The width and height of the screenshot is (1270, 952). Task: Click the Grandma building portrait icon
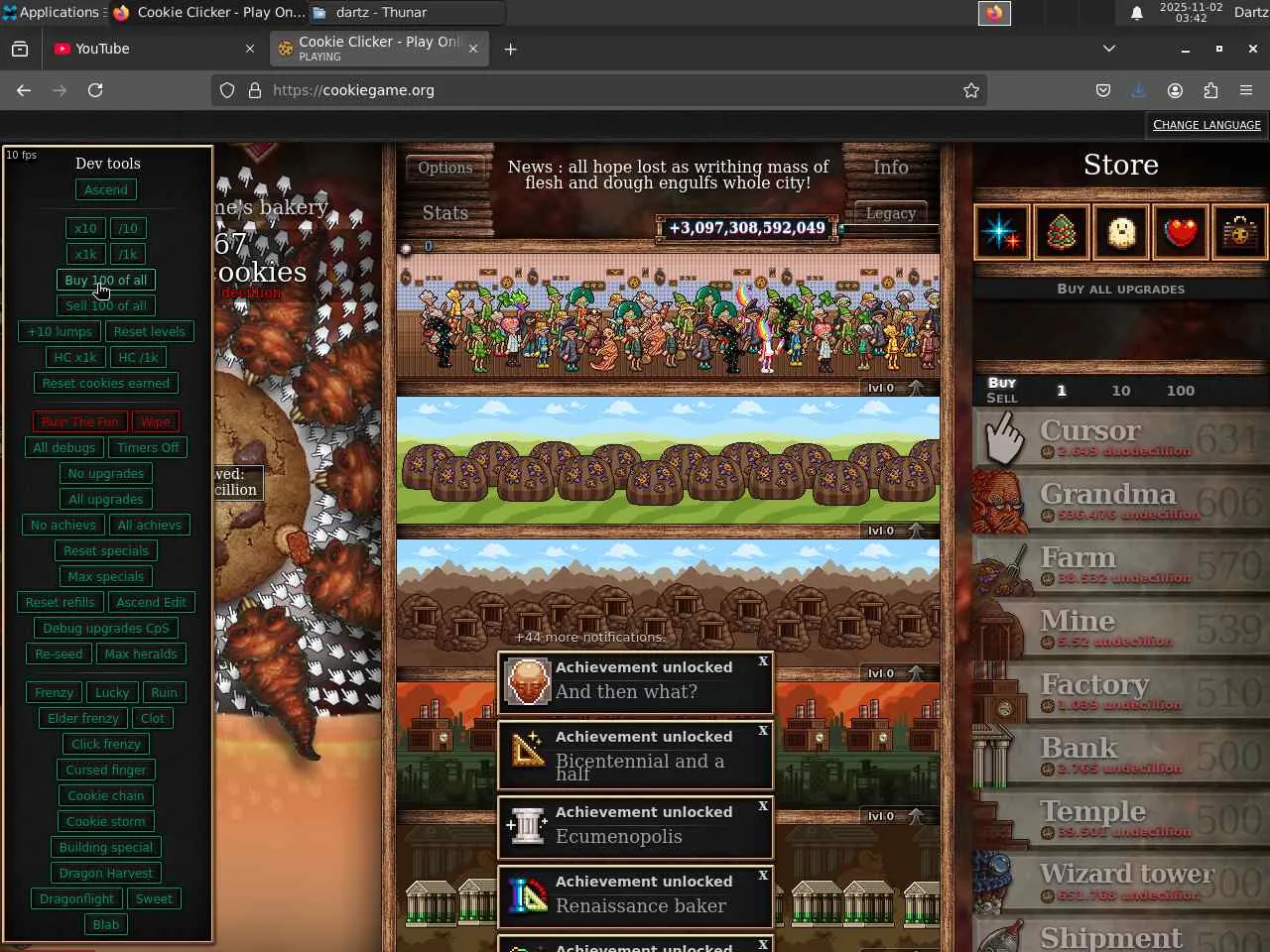tap(1002, 502)
